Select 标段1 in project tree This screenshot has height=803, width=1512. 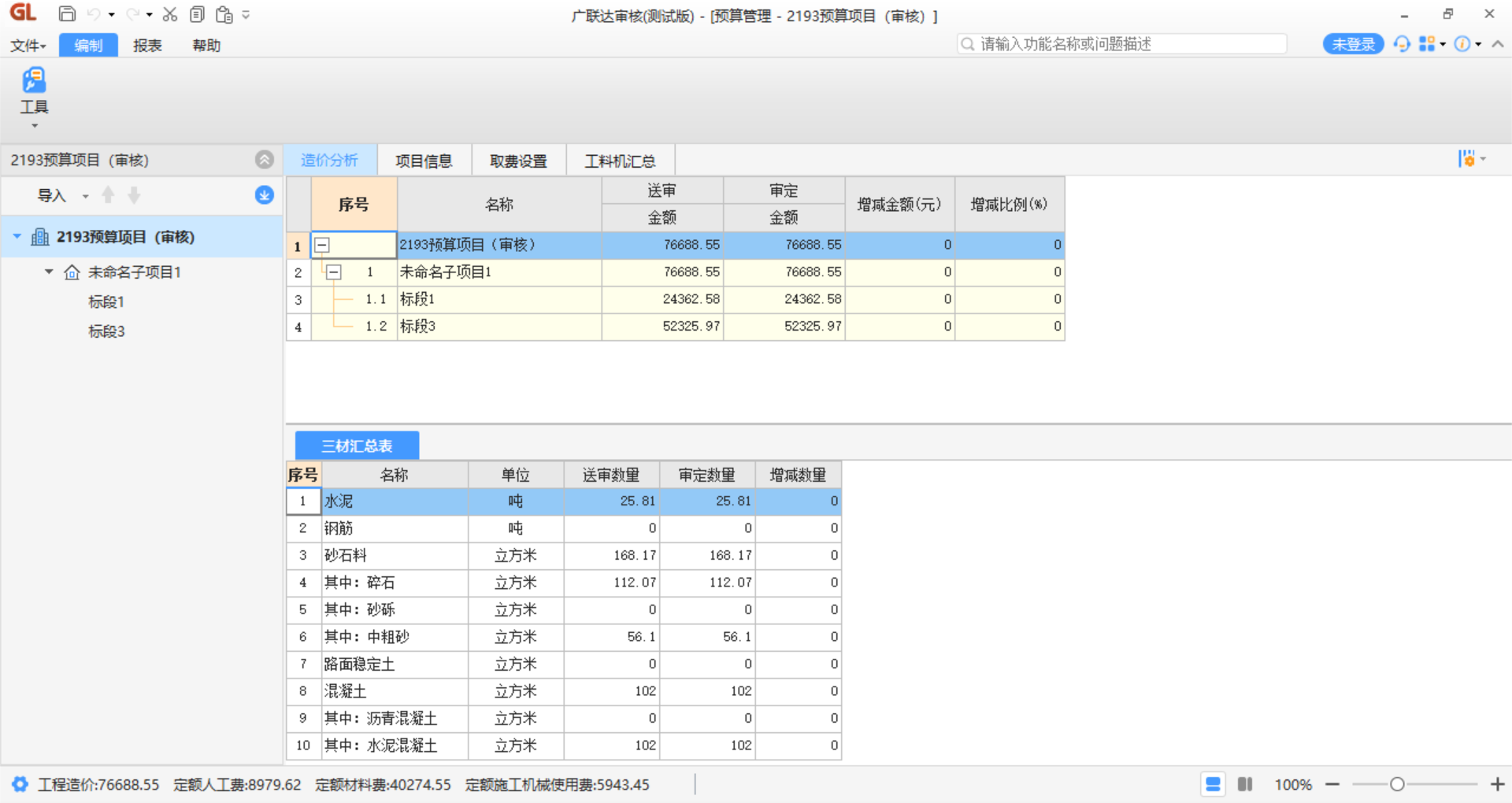106,302
